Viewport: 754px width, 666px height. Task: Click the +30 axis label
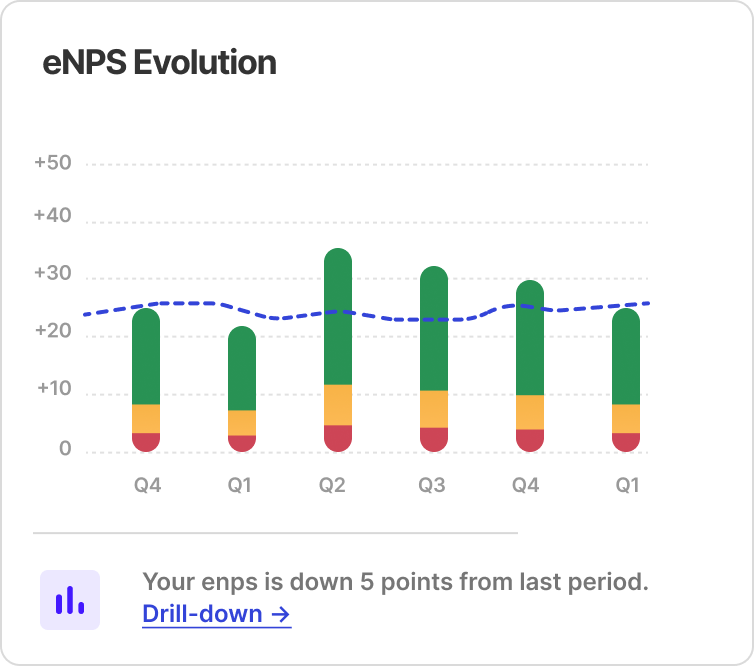(x=53, y=273)
